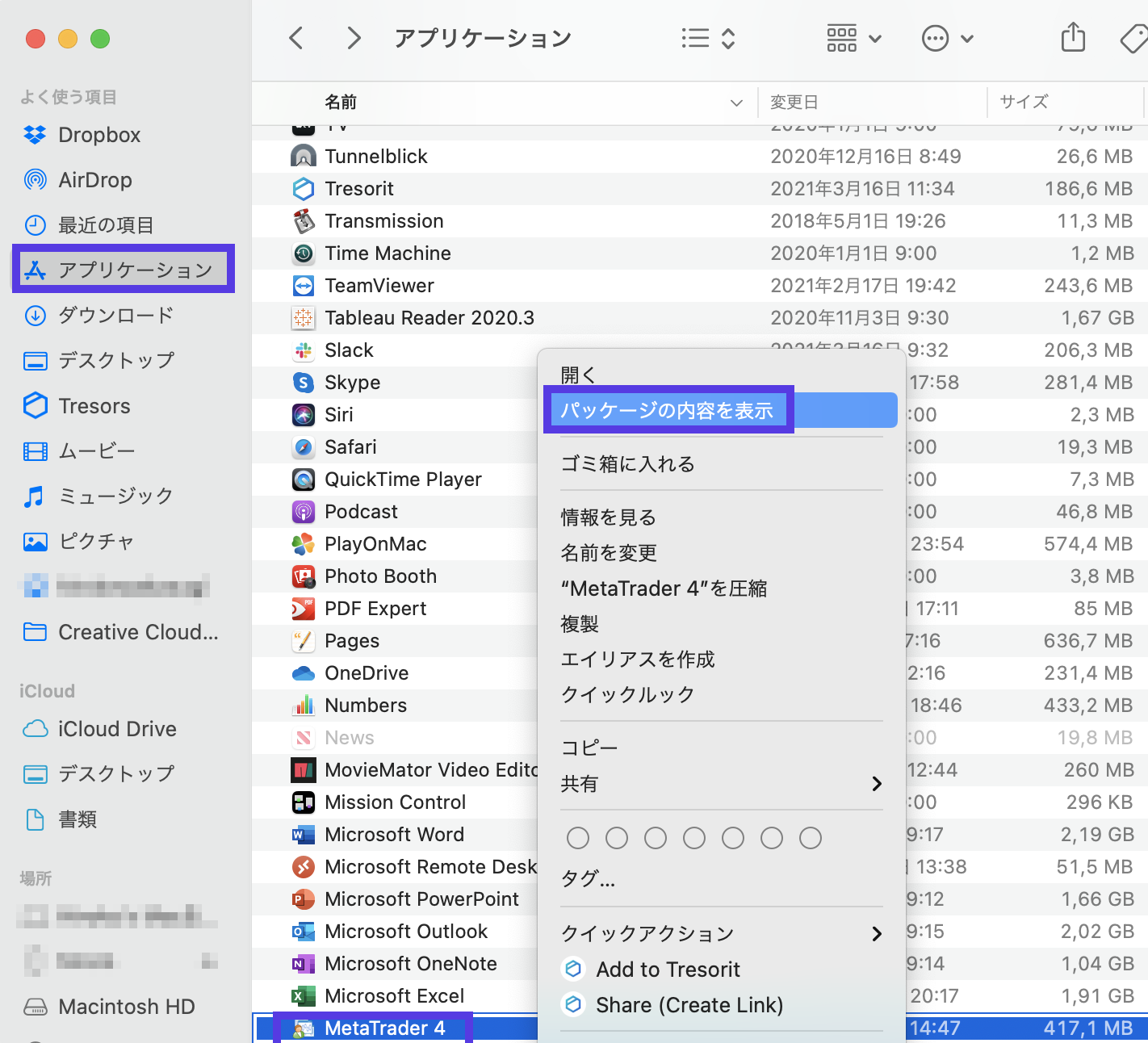Expand the 共有 submenu
The image size is (1148, 1043).
point(721,783)
